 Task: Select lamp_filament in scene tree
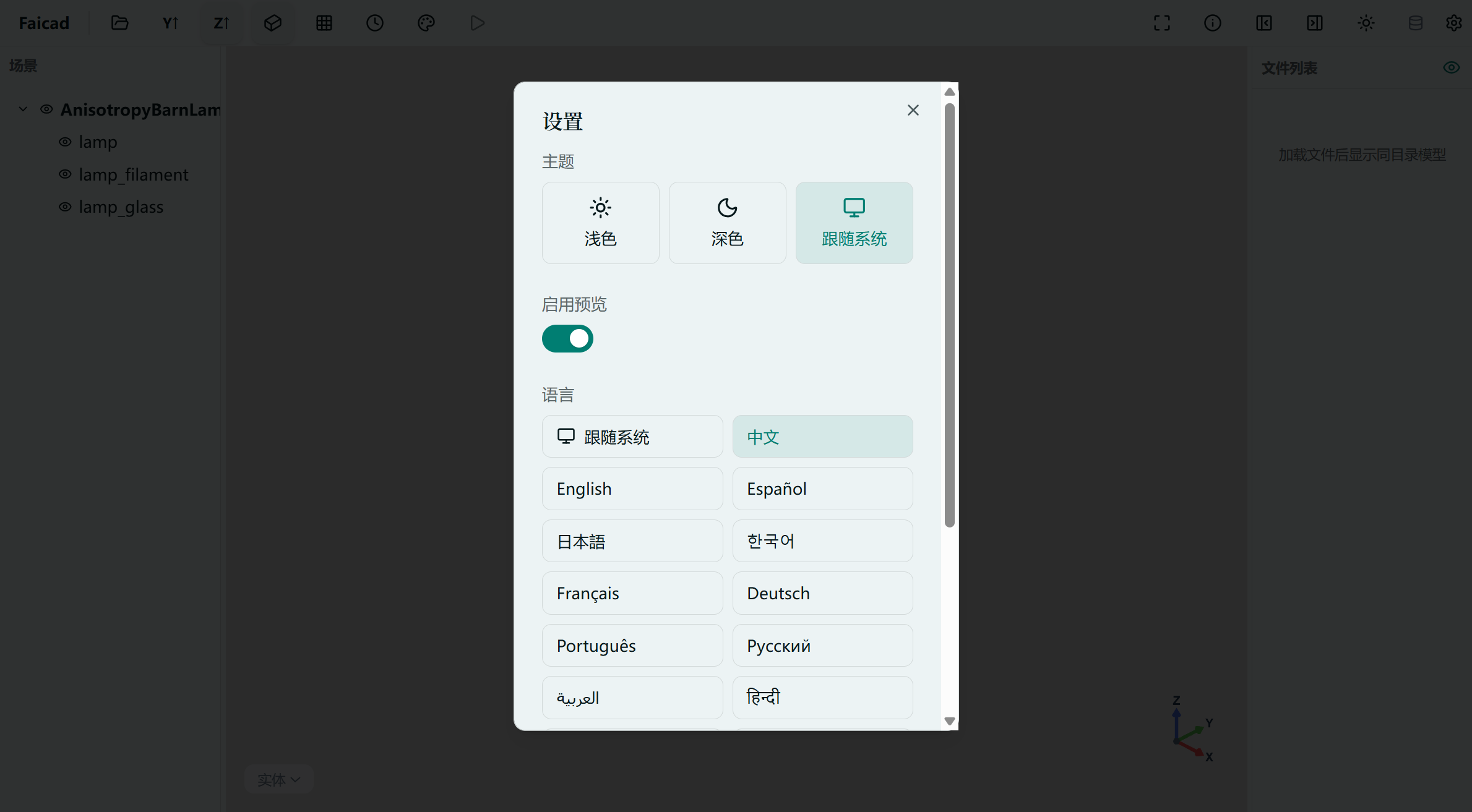pyautogui.click(x=134, y=174)
